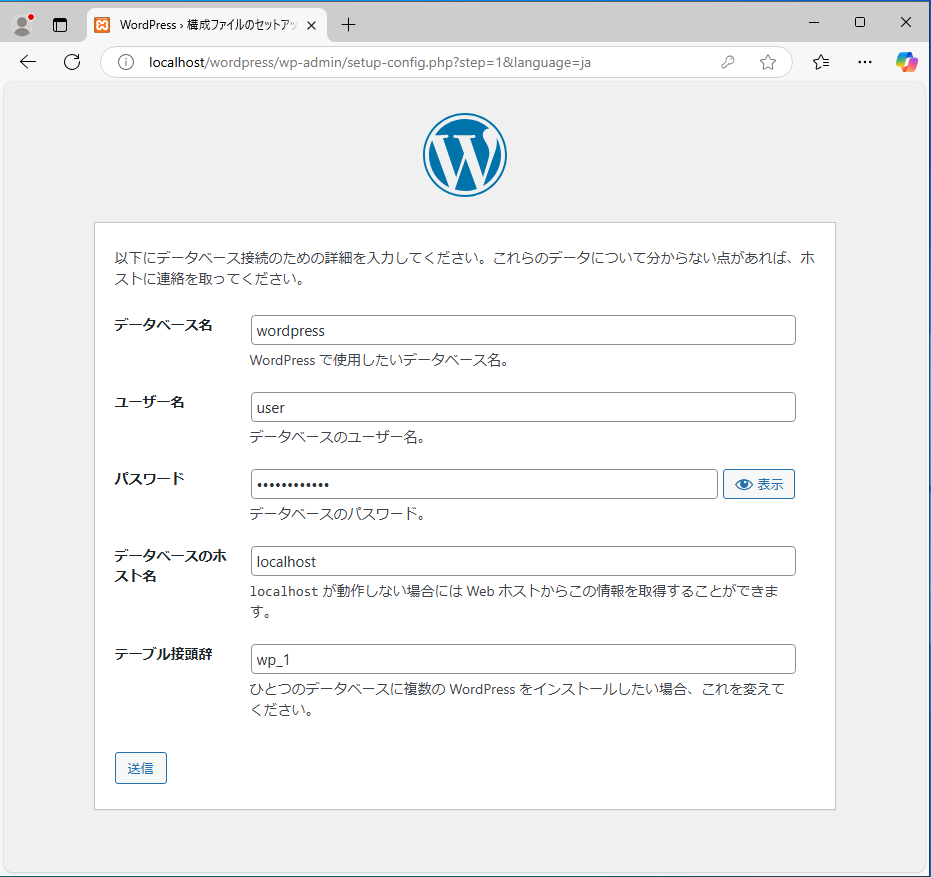Reload the page with refresh icon

[72, 62]
